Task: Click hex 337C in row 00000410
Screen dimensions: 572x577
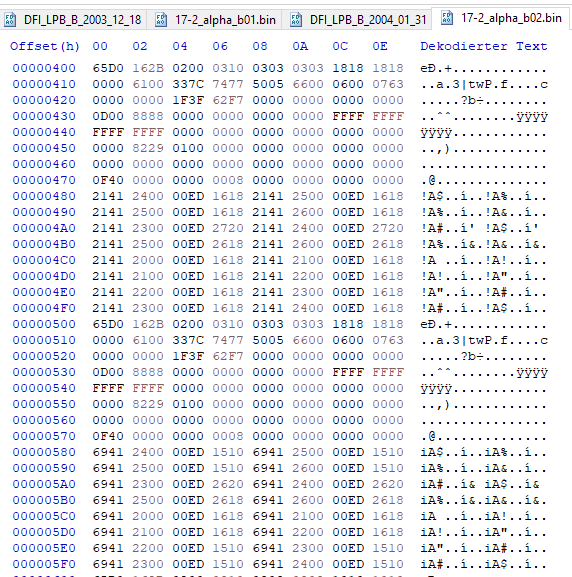Action: click(x=188, y=84)
